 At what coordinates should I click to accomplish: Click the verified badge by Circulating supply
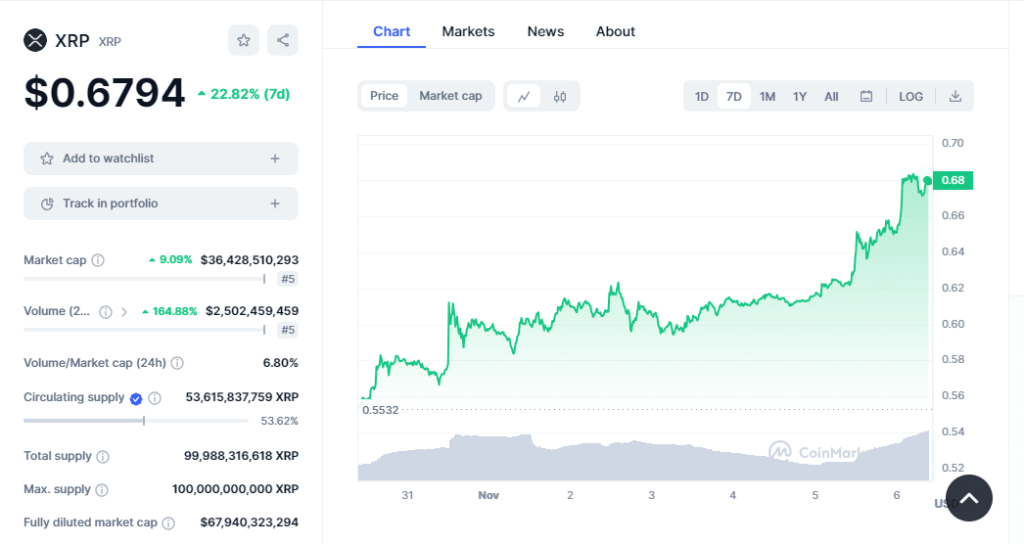136,398
